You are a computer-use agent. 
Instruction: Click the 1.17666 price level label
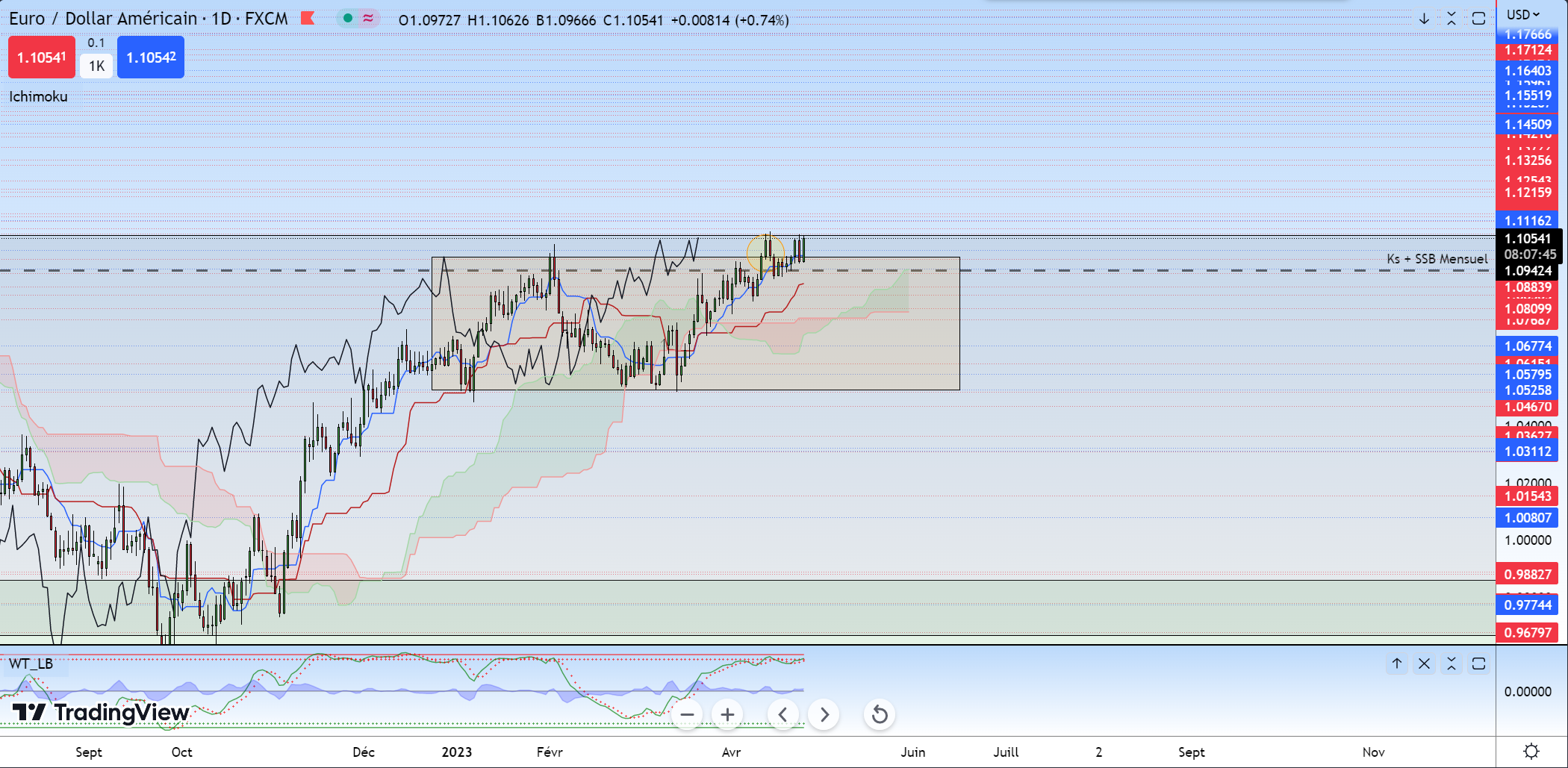click(x=1528, y=34)
